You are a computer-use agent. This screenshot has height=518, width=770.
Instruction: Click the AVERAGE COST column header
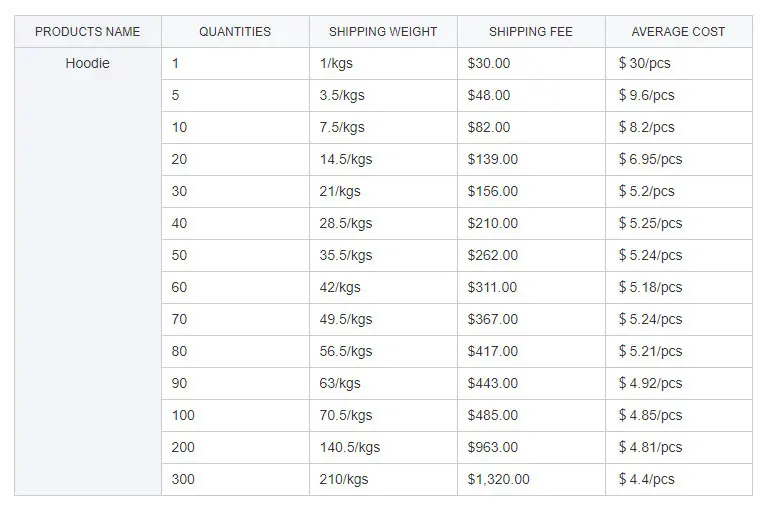click(678, 32)
